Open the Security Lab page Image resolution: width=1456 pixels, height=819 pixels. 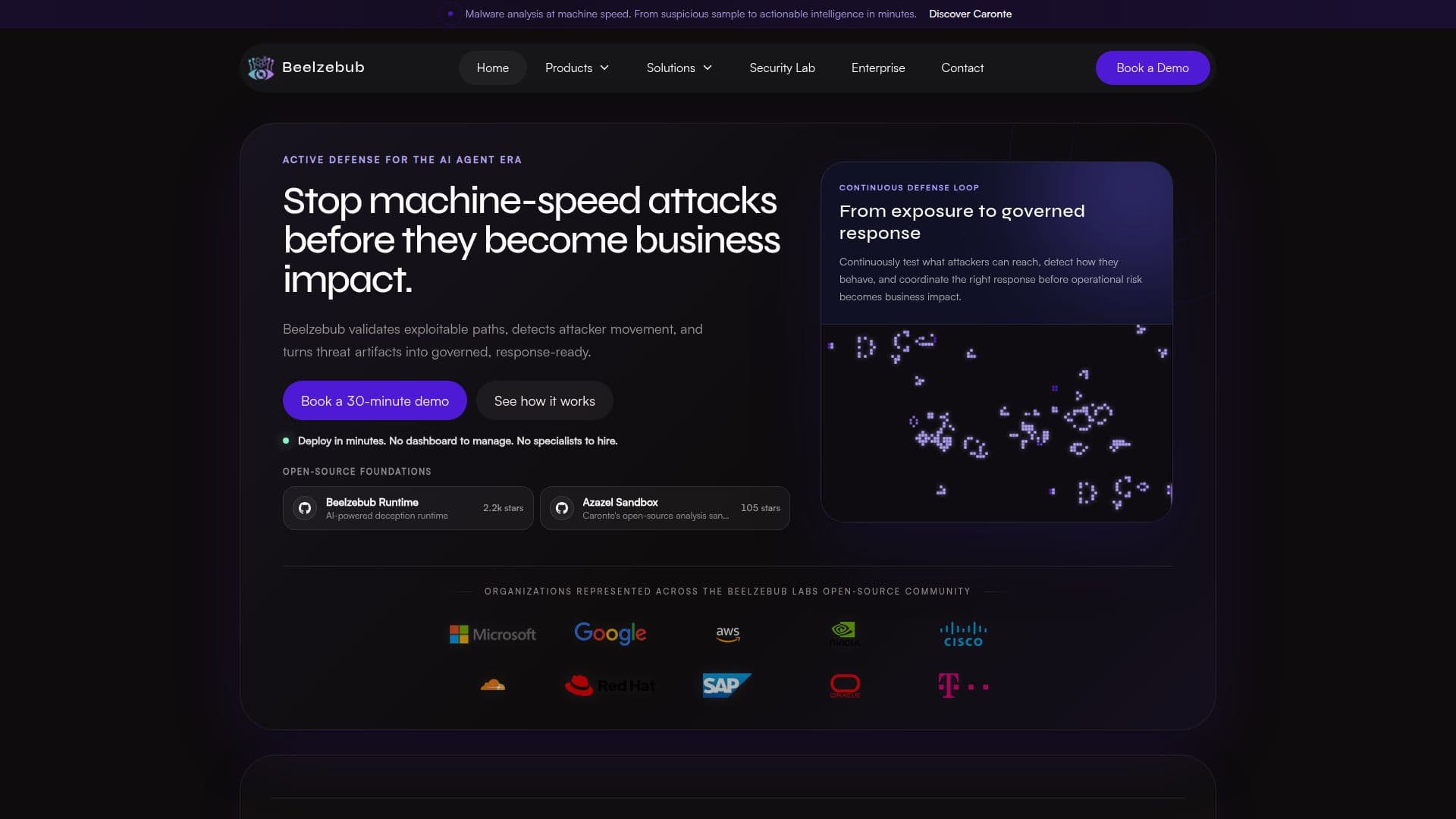tap(782, 67)
